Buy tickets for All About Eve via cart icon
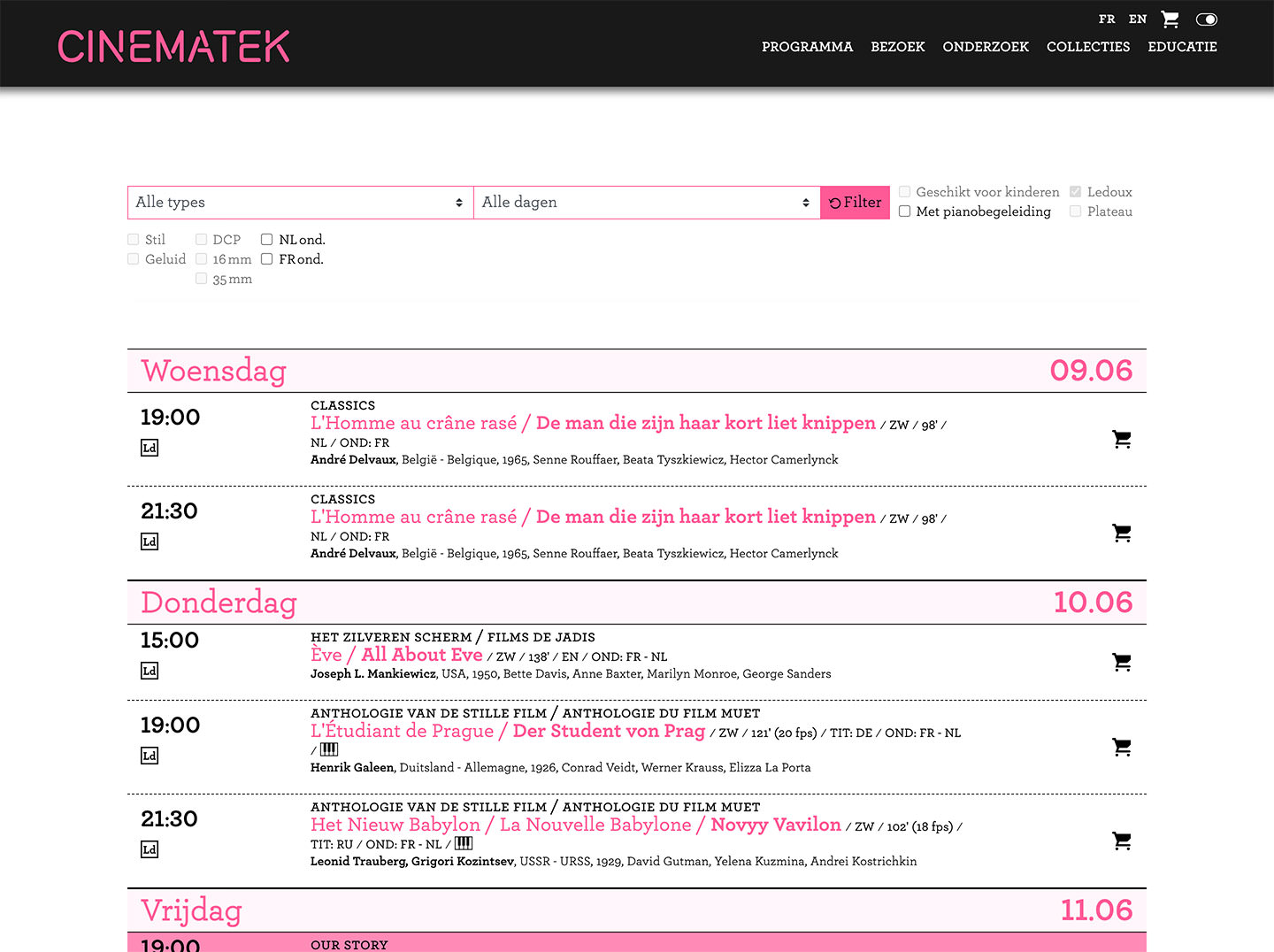1274x952 pixels. pyautogui.click(x=1122, y=662)
